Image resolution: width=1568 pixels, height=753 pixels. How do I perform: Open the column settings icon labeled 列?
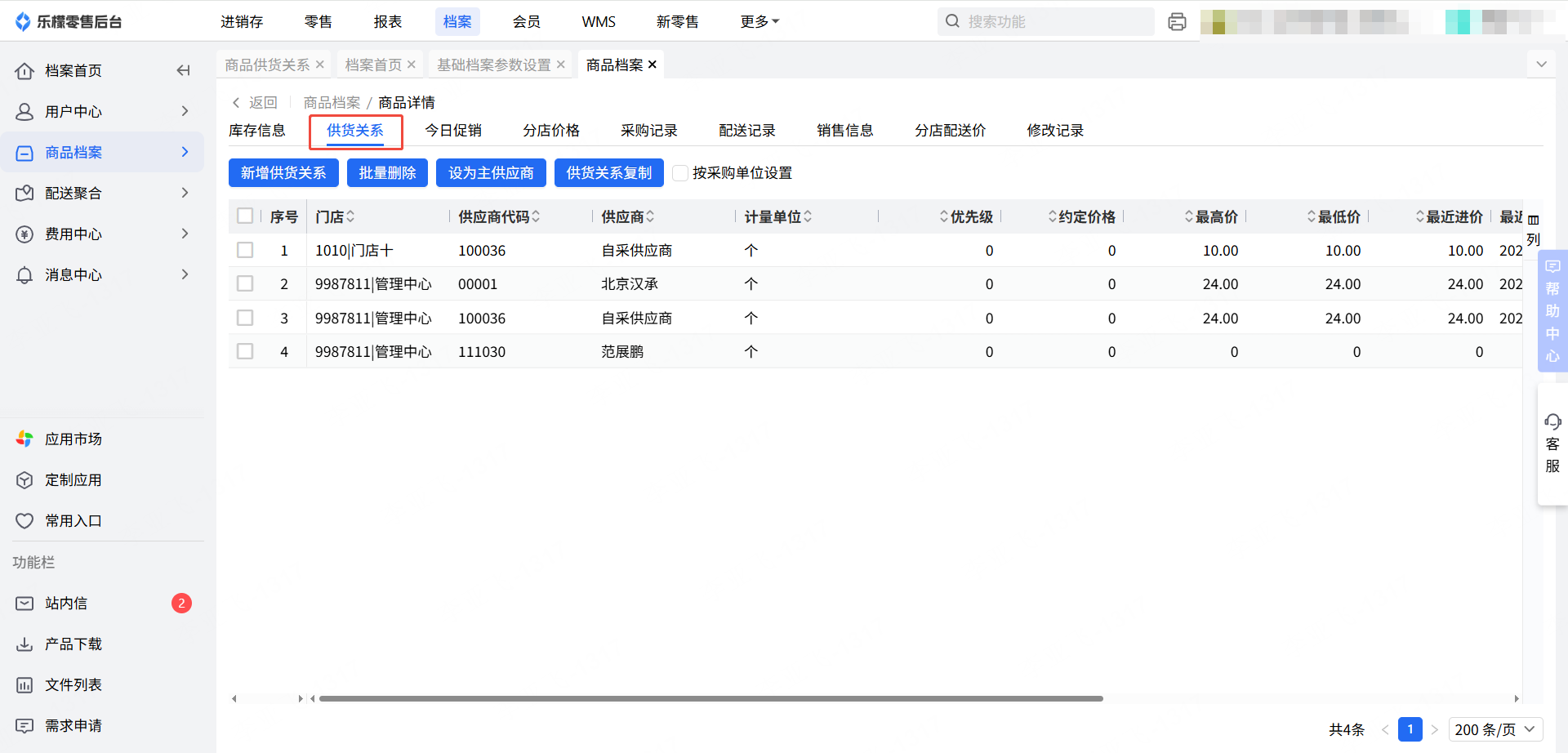click(x=1533, y=229)
